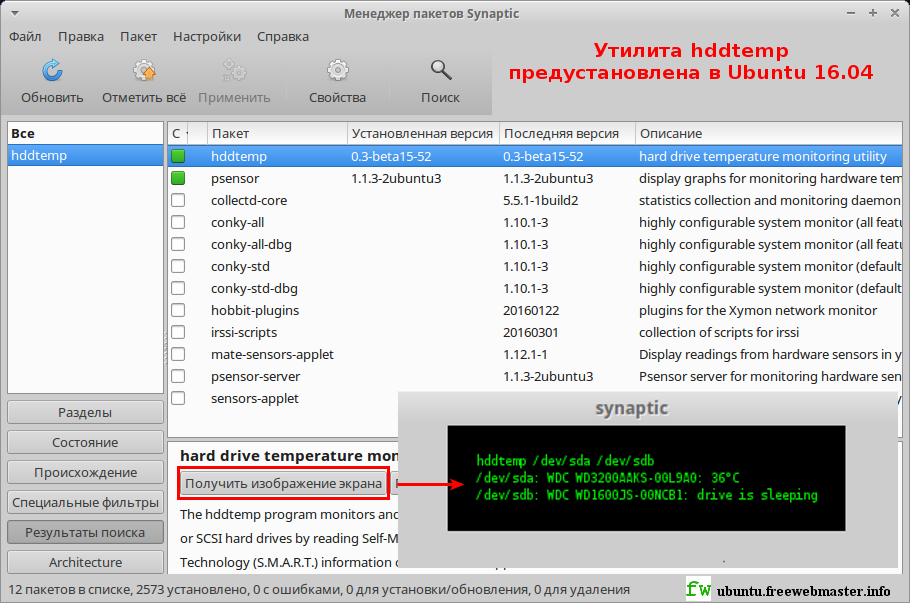The height and width of the screenshot is (603, 910).
Task: Switch to the Разделы filter view
Action: pos(84,411)
